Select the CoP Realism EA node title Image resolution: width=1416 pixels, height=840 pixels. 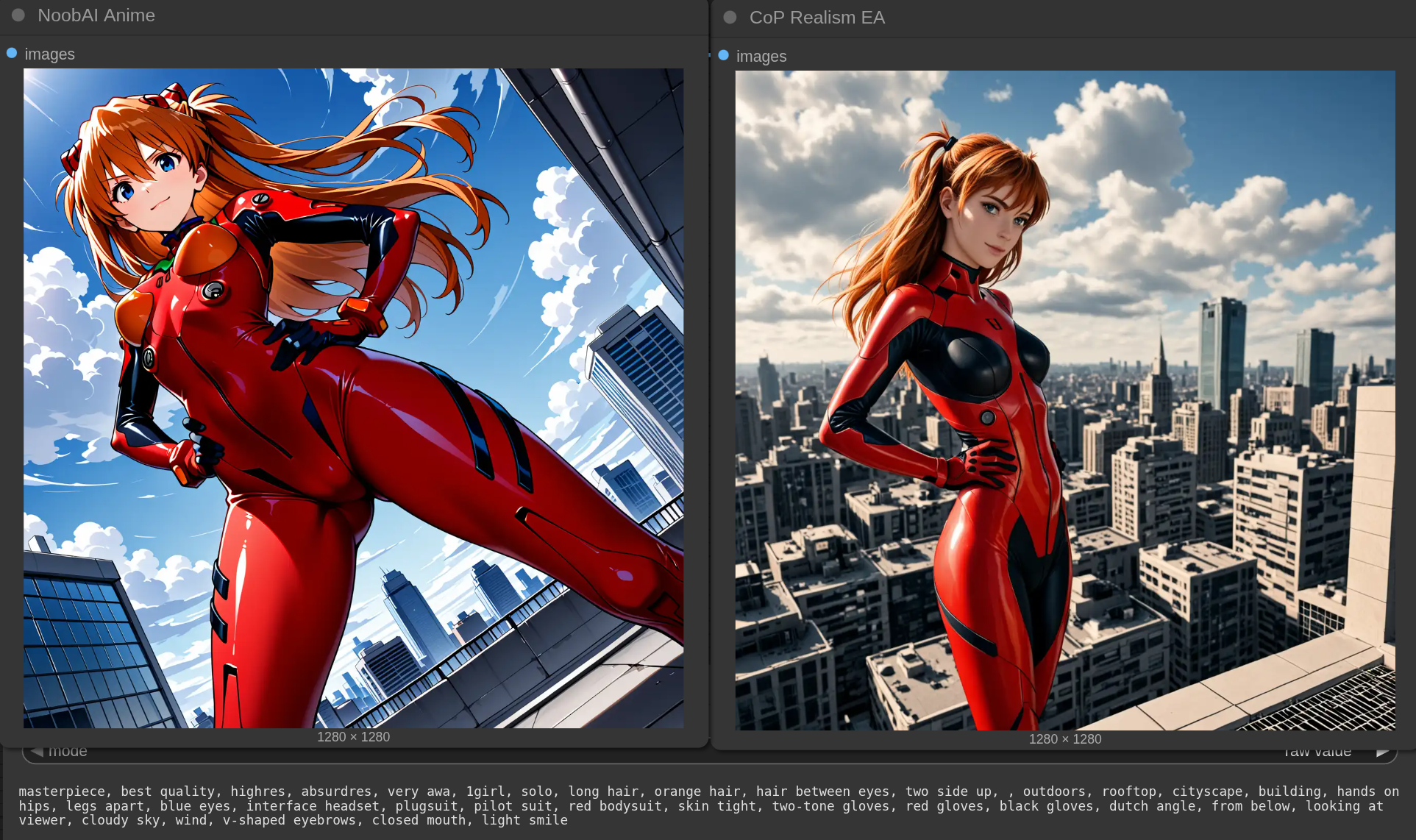[816, 18]
